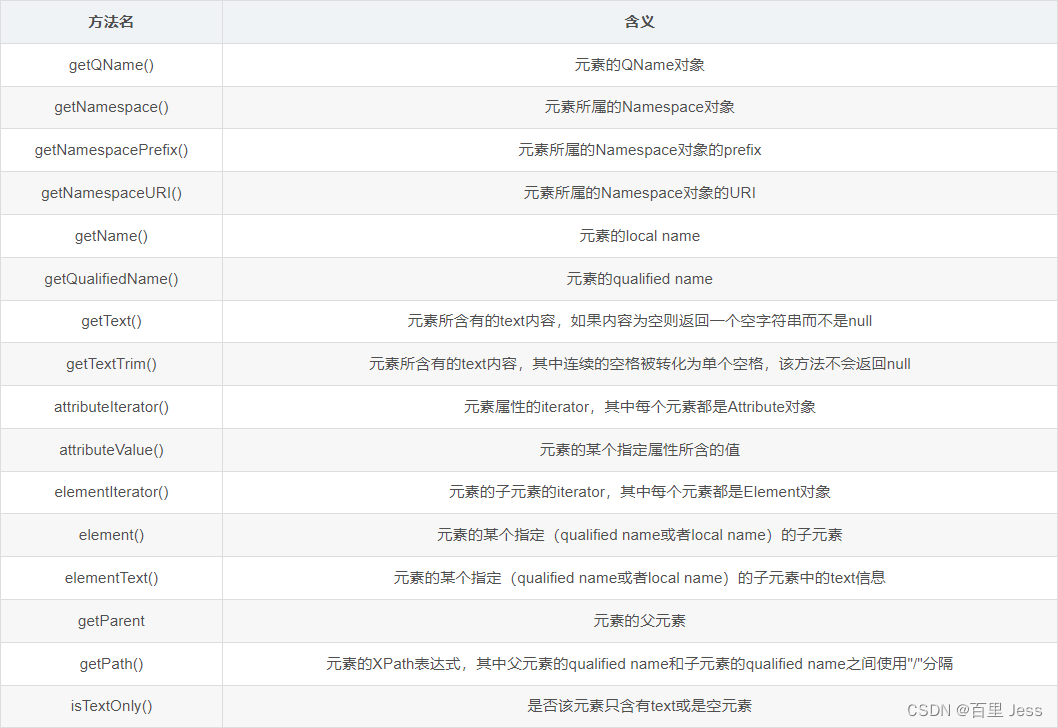Click the getQName() method cell
This screenshot has height=728, width=1058.
[111, 64]
